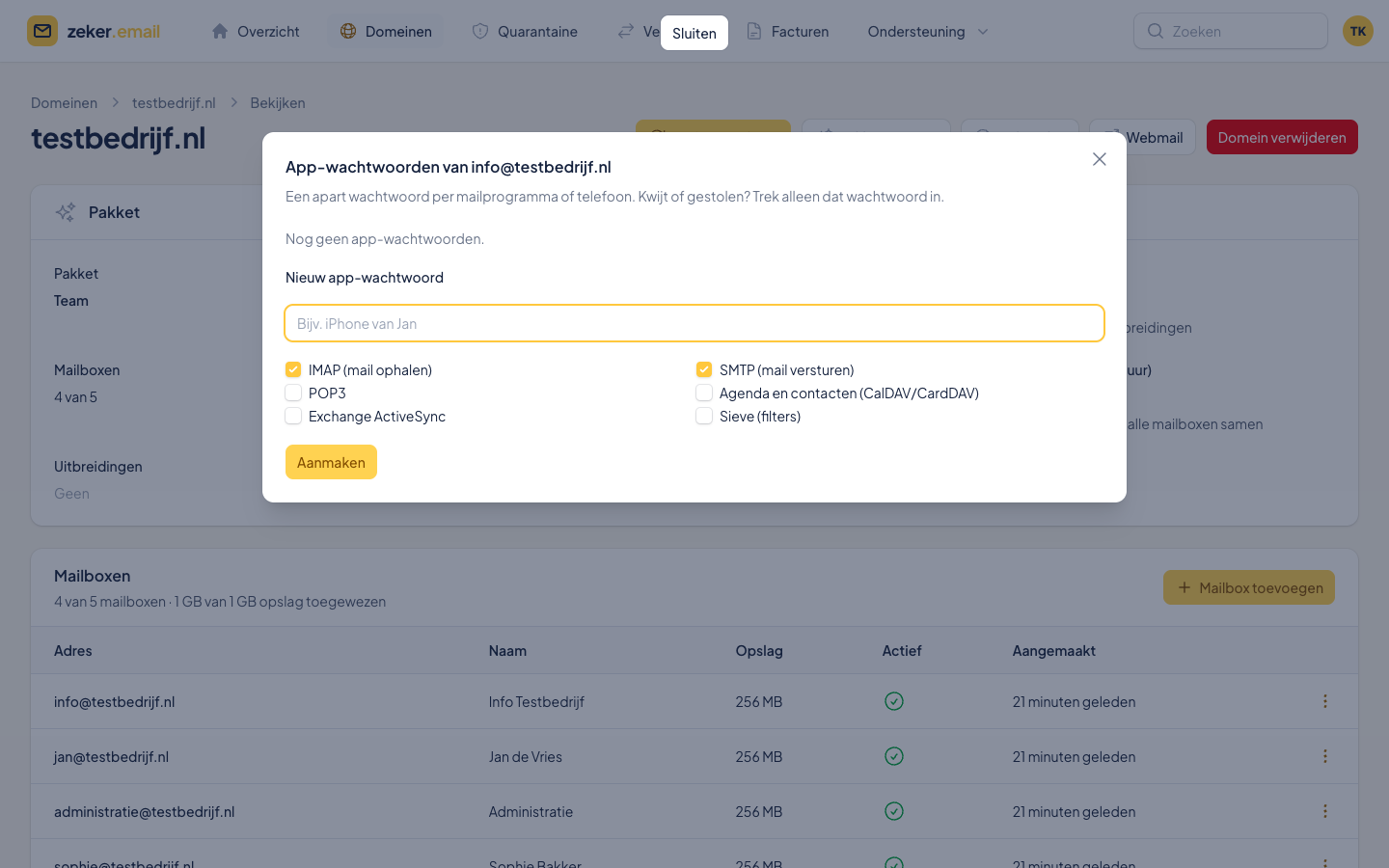Open the three-dot menu for info@testbedrijf.nl
Viewport: 1389px width, 868px height.
(1325, 701)
